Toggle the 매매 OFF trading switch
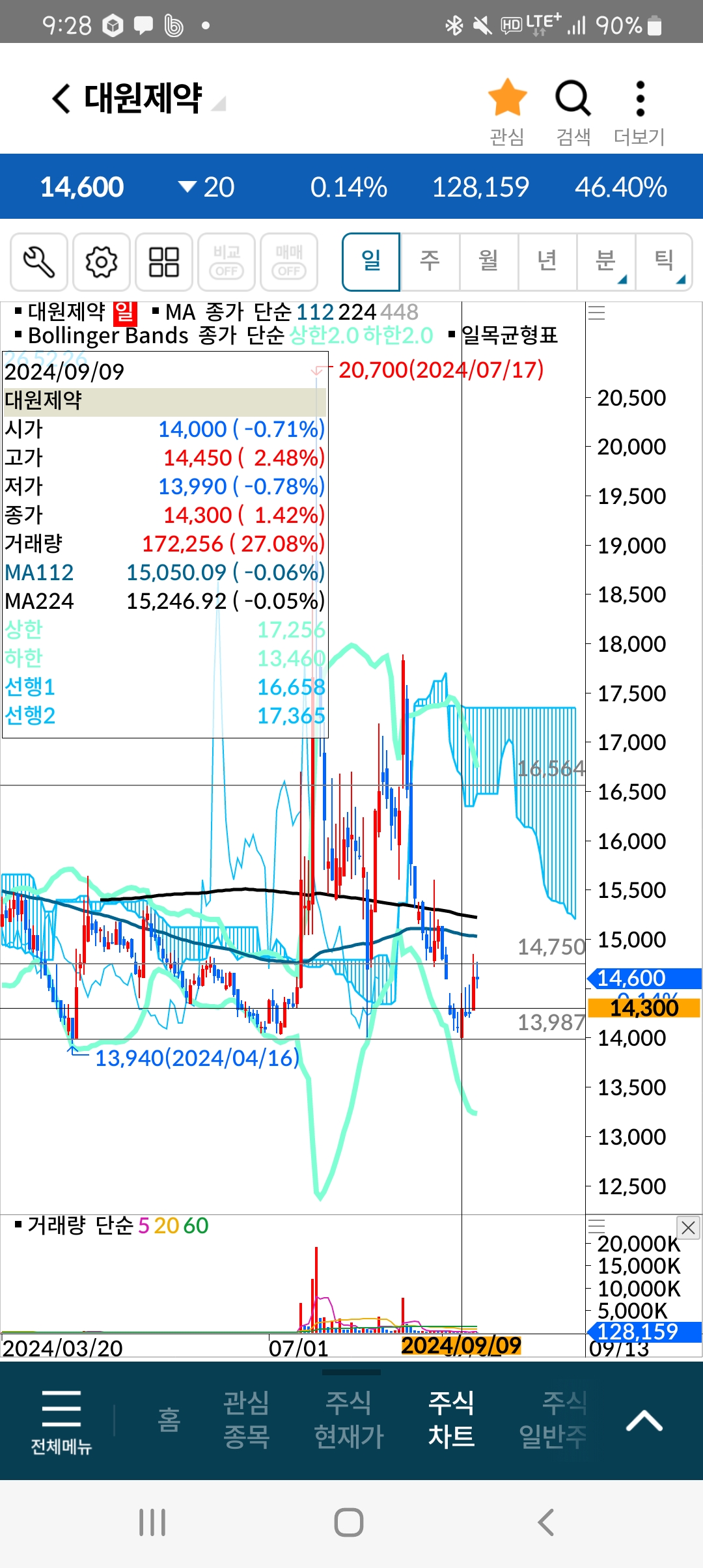Image resolution: width=703 pixels, height=1568 pixels. (289, 262)
